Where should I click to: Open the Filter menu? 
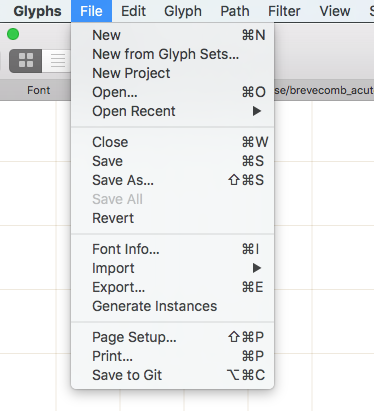coord(284,11)
